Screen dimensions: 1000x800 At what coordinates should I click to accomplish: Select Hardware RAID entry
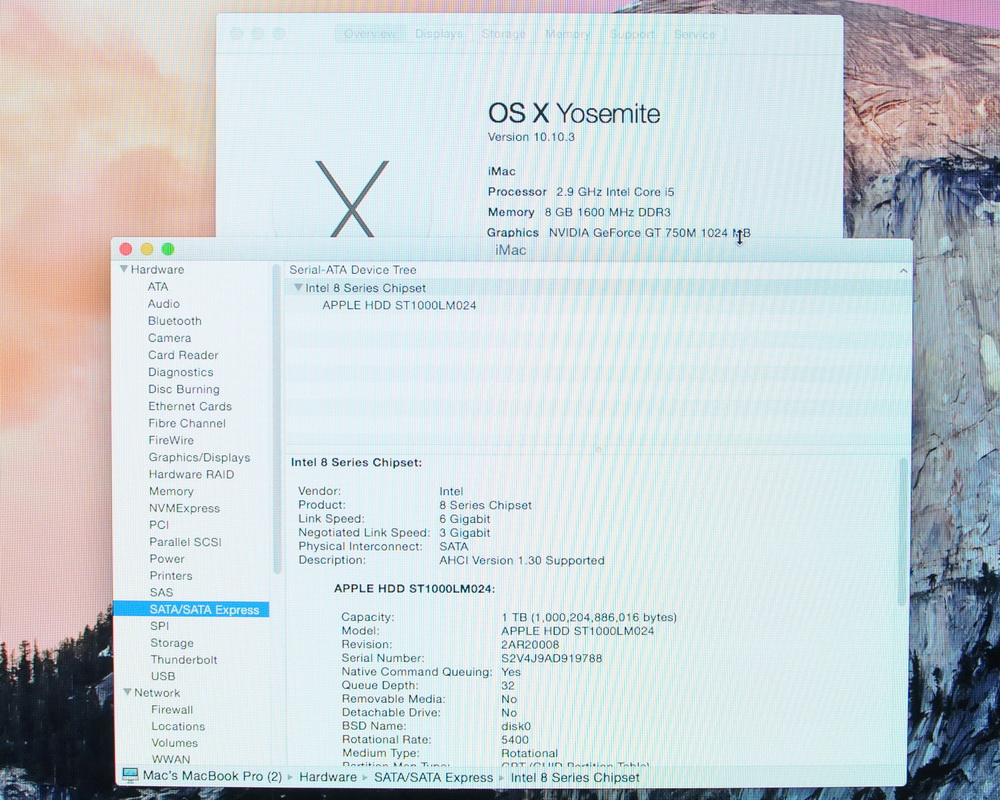tap(191, 474)
